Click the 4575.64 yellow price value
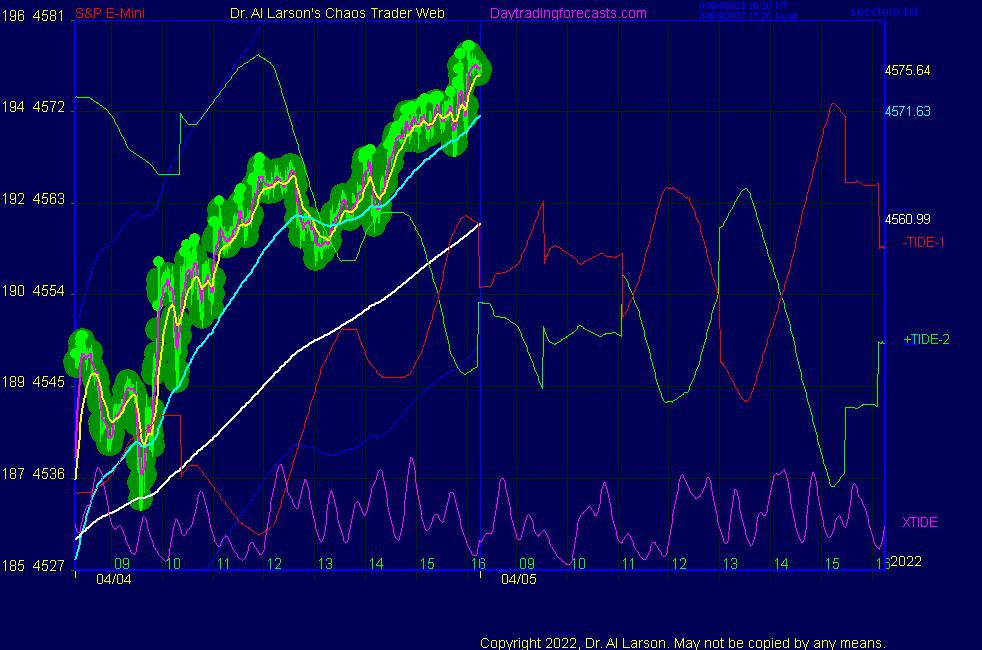This screenshot has width=982, height=650. 907,70
